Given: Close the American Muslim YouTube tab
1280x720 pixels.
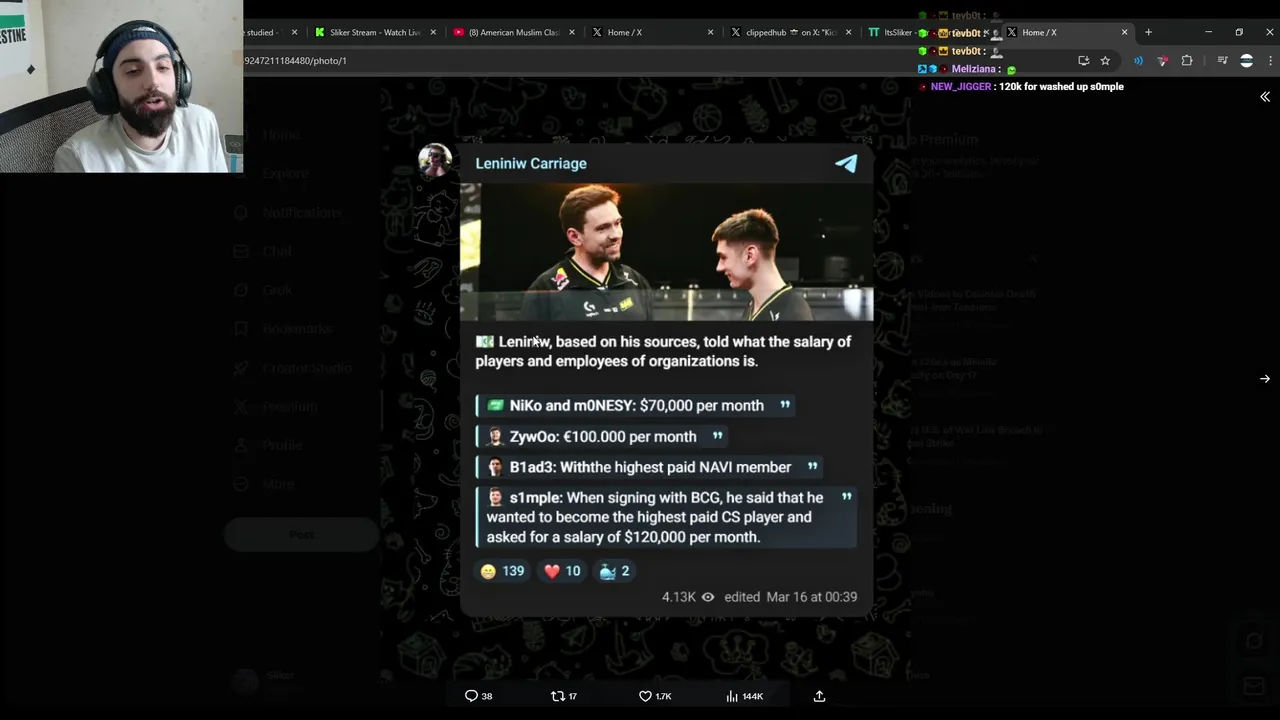Looking at the screenshot, I should (x=572, y=32).
